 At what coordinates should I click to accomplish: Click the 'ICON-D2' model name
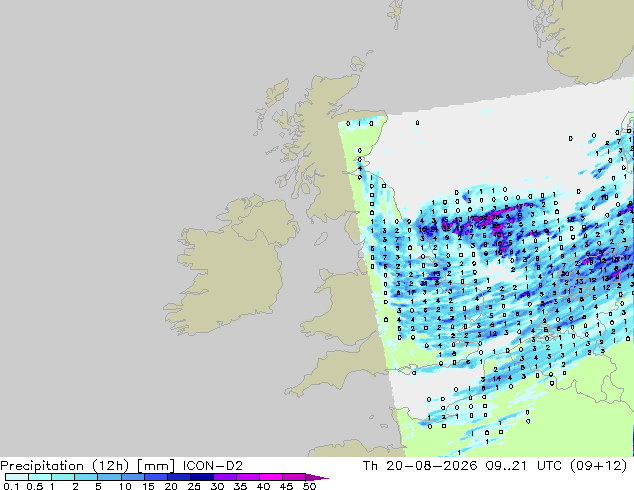tap(213, 466)
